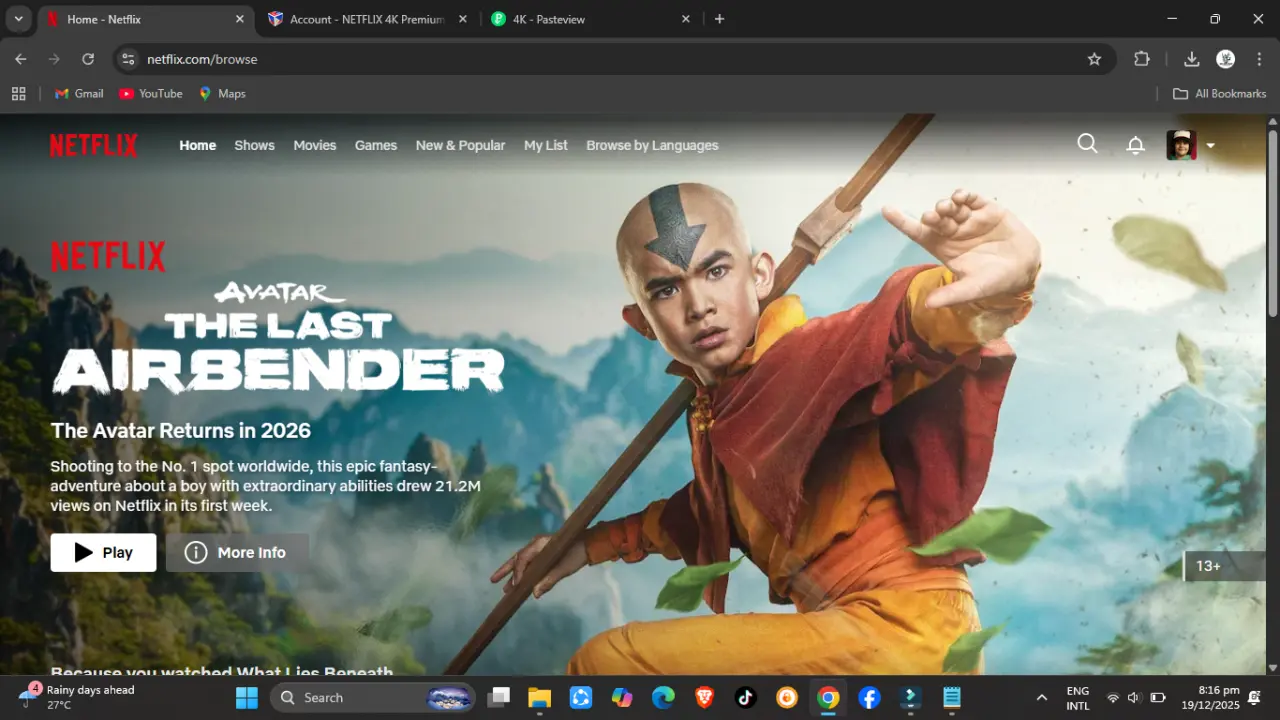1280x720 pixels.
Task: View site information icon in address bar
Action: pos(128,59)
